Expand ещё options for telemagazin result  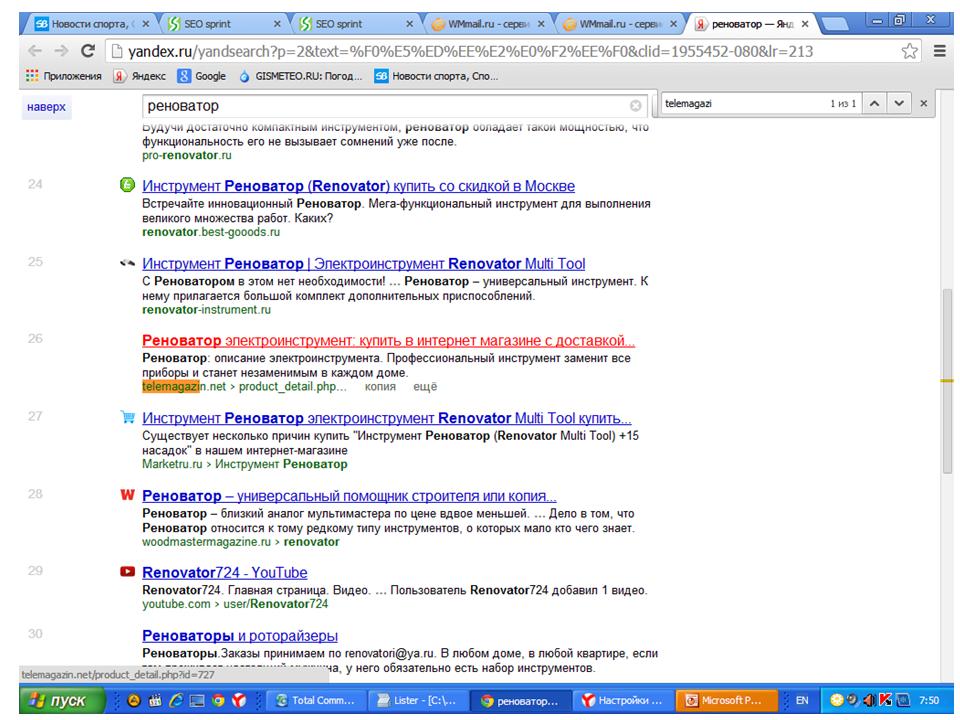pyautogui.click(x=425, y=386)
